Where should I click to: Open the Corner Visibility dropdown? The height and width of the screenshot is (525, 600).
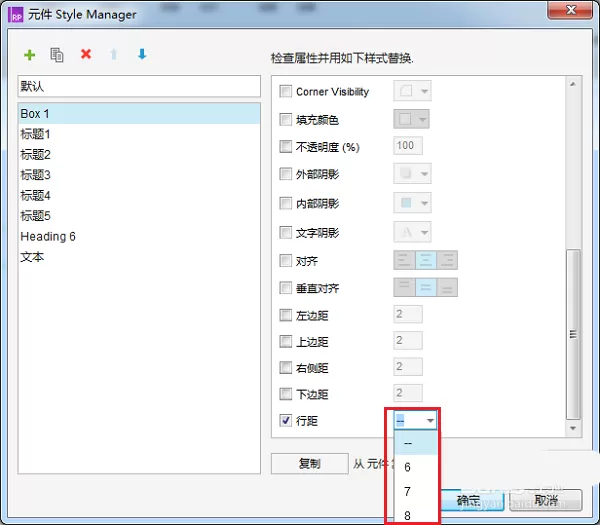[412, 91]
